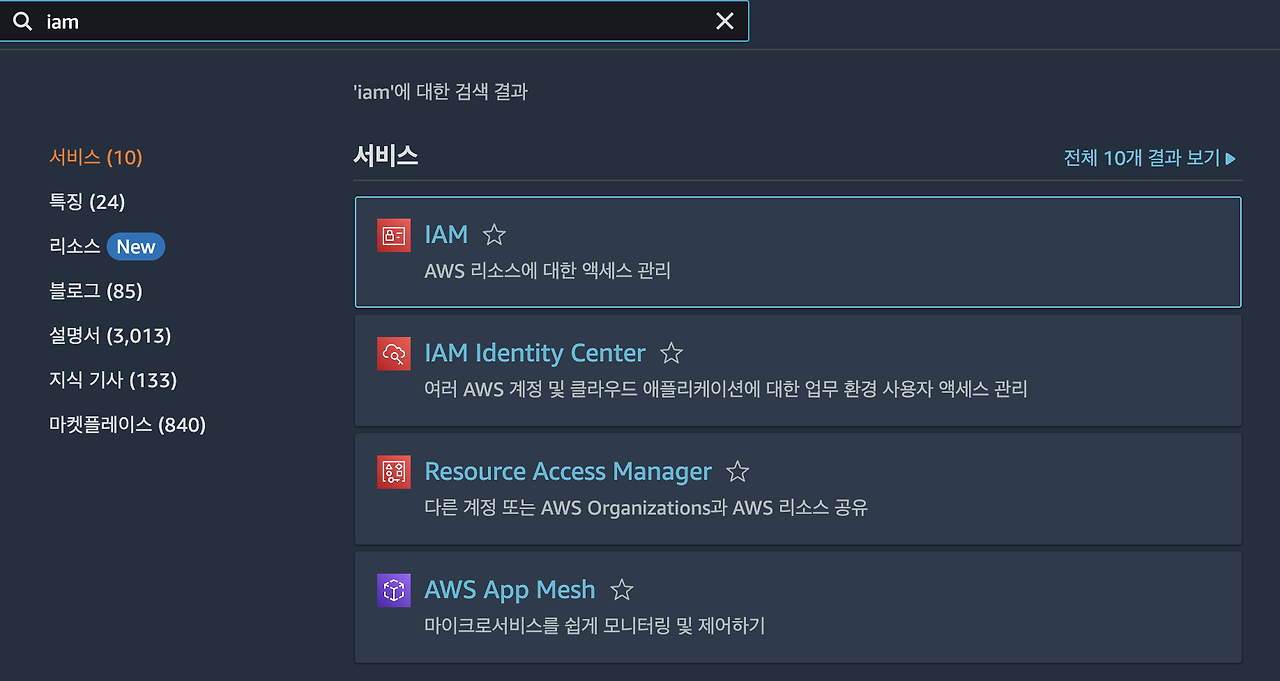
Task: Open the IAM service icon
Action: (394, 235)
